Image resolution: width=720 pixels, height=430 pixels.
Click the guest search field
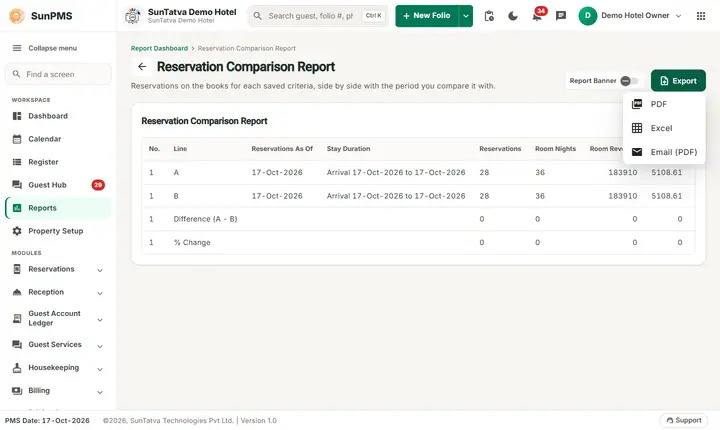point(318,16)
